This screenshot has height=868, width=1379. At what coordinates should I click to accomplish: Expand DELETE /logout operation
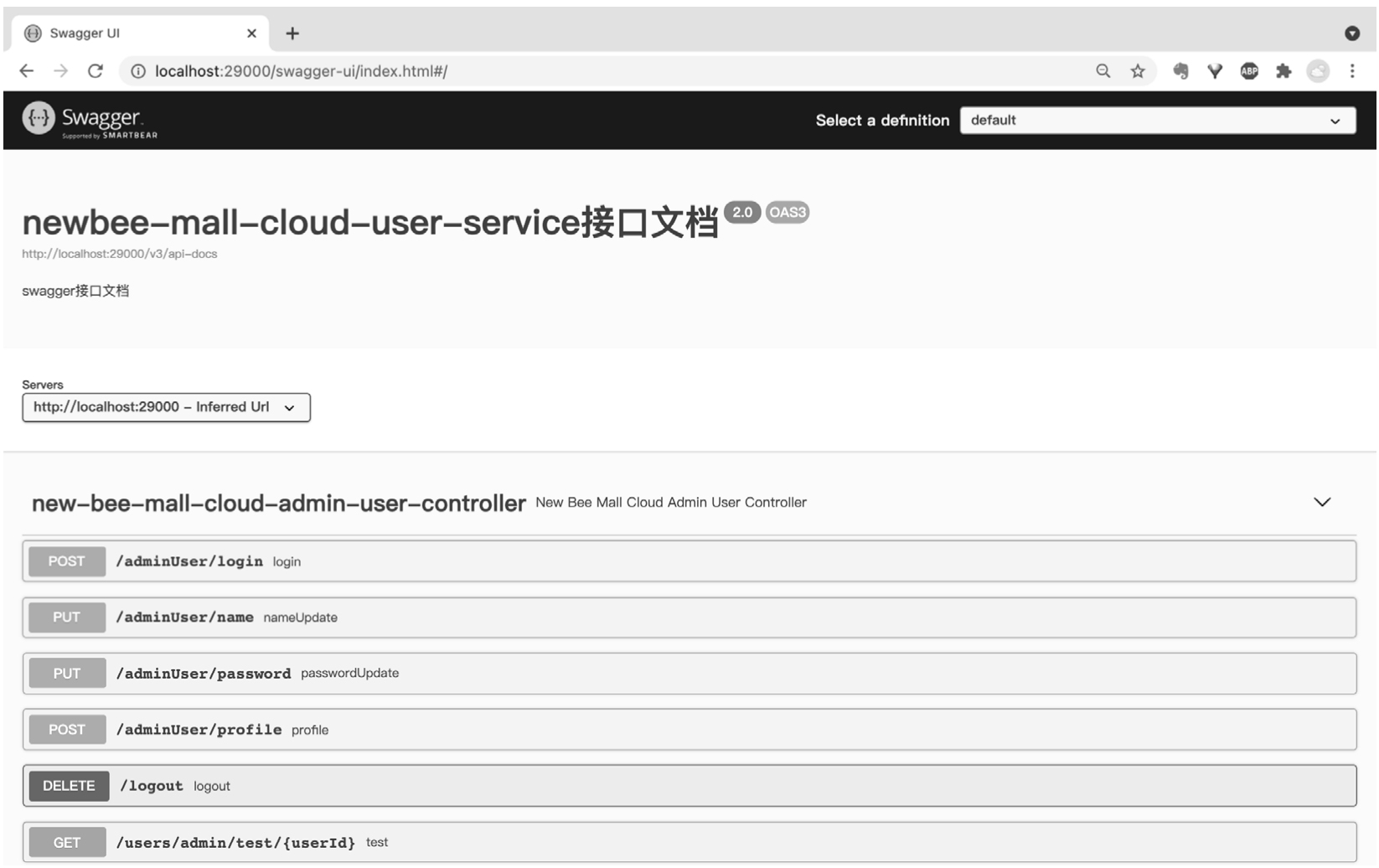689,786
